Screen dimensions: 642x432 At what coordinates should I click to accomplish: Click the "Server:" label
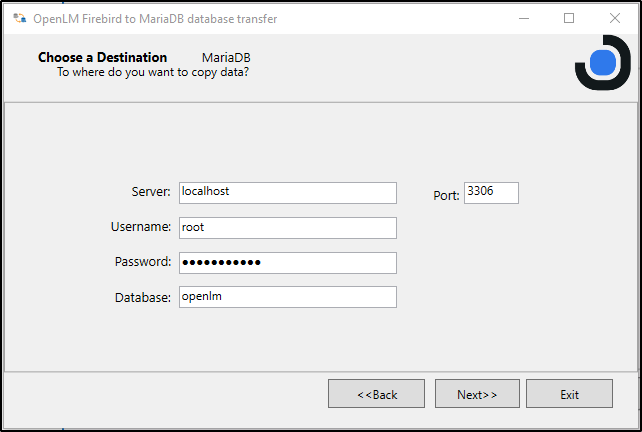click(151, 192)
